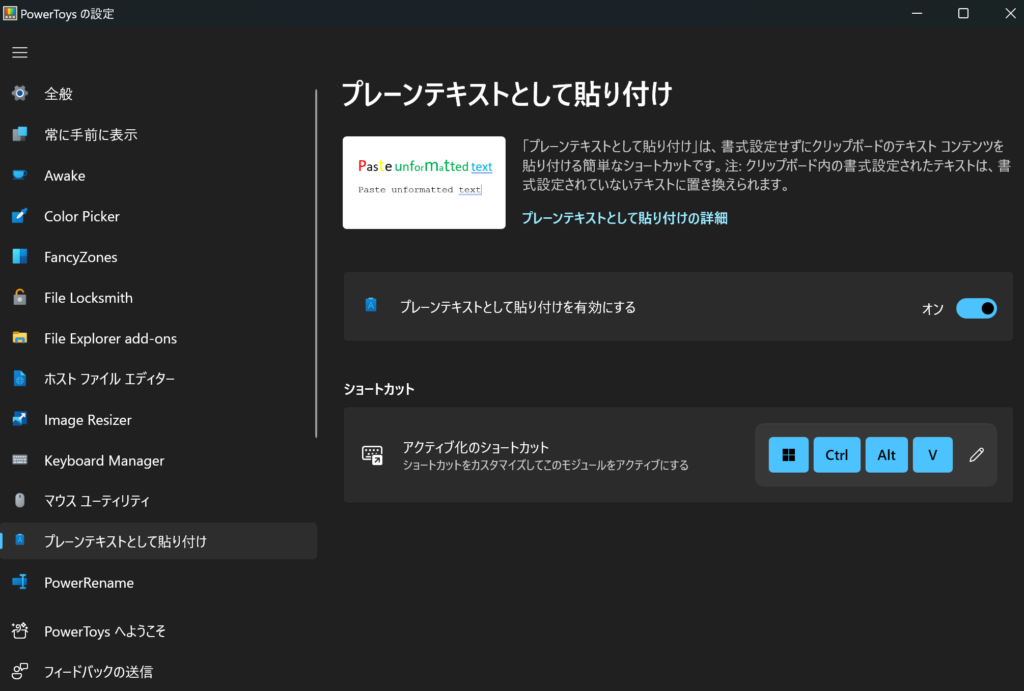Click the page title プレーンテキストとして貼り付け heading

pos(507,94)
